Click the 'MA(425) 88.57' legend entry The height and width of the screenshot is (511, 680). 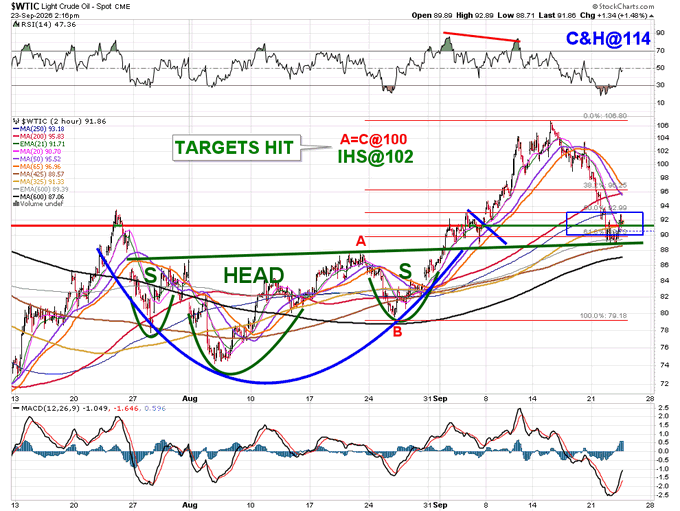coord(42,174)
